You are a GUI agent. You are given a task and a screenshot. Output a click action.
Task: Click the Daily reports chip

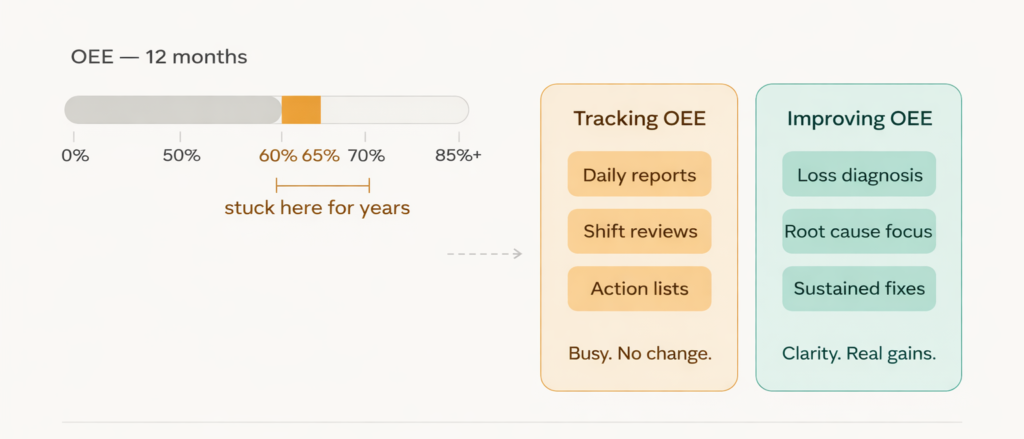639,174
